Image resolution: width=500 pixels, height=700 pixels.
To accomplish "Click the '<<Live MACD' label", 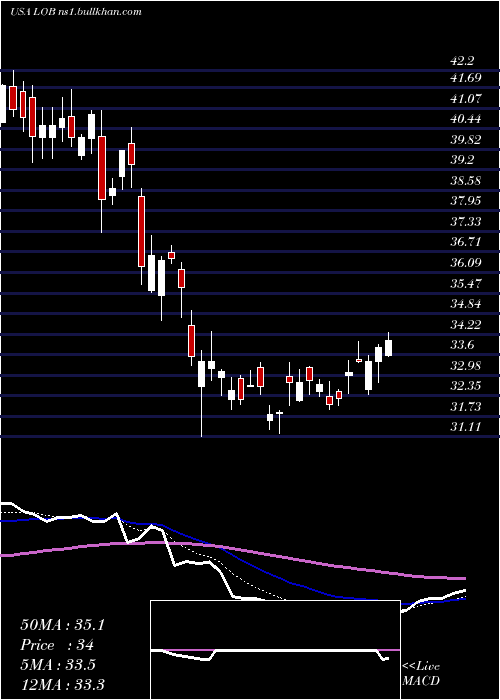I will click(421, 674).
